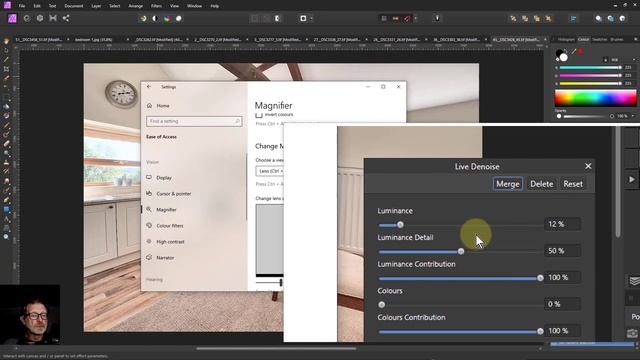Click the cyan channel slider in Colour panel
This screenshot has width=640, height=360.
590,68
